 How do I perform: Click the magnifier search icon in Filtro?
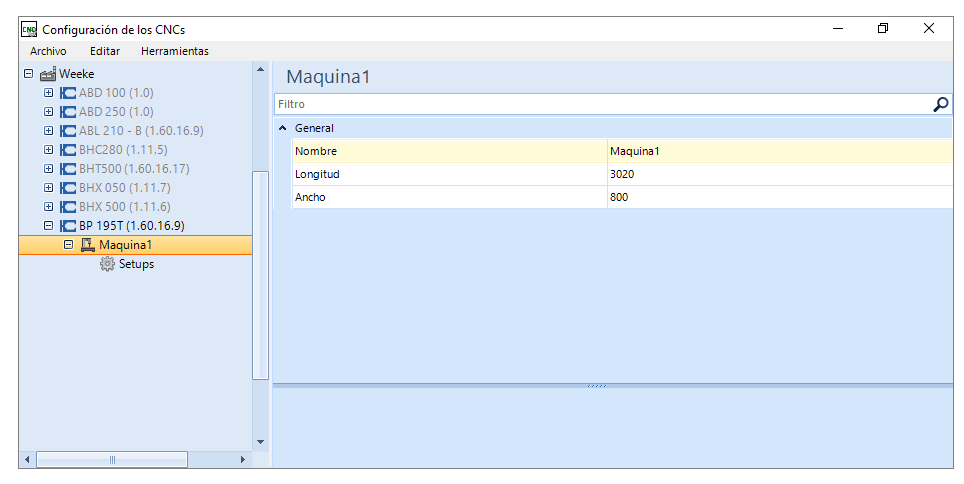point(941,105)
